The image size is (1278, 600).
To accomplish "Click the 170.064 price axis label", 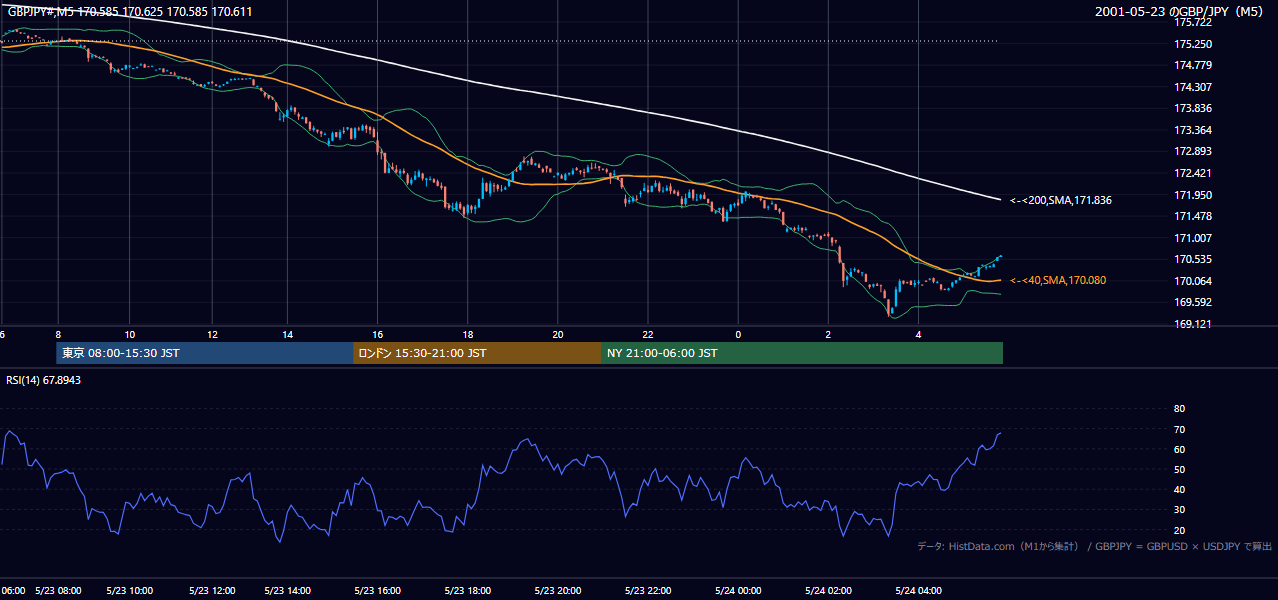I will coord(1192,281).
